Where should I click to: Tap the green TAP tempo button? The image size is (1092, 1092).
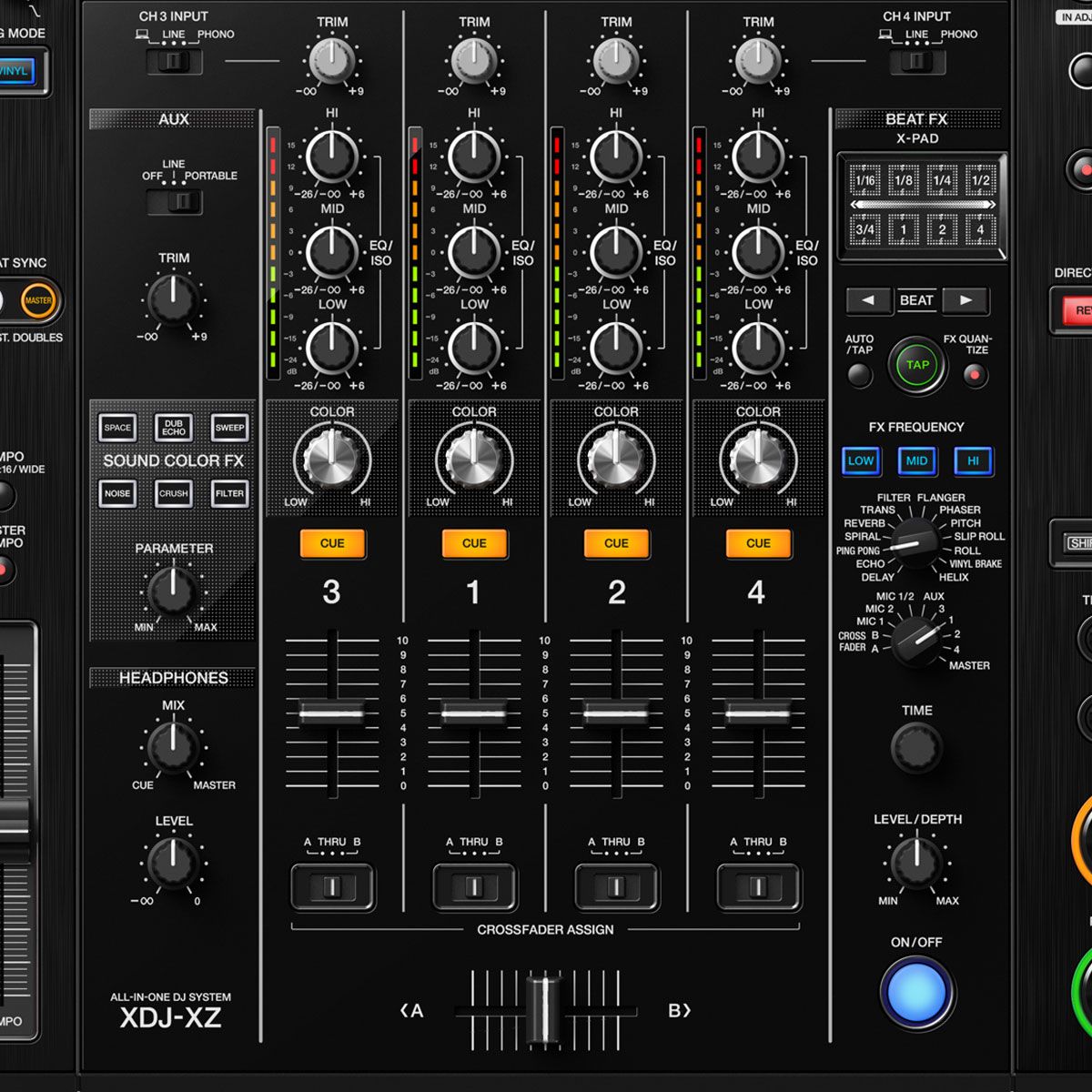[x=917, y=365]
